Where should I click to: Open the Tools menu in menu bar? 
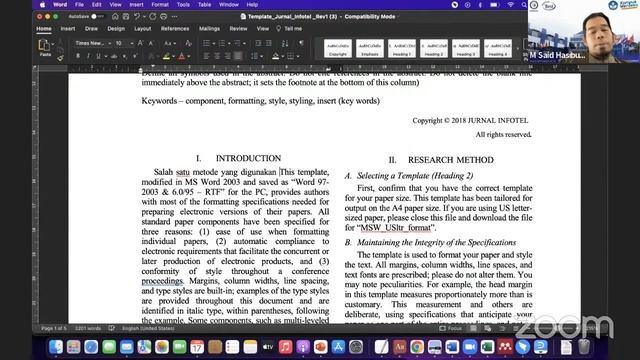tap(183, 5)
